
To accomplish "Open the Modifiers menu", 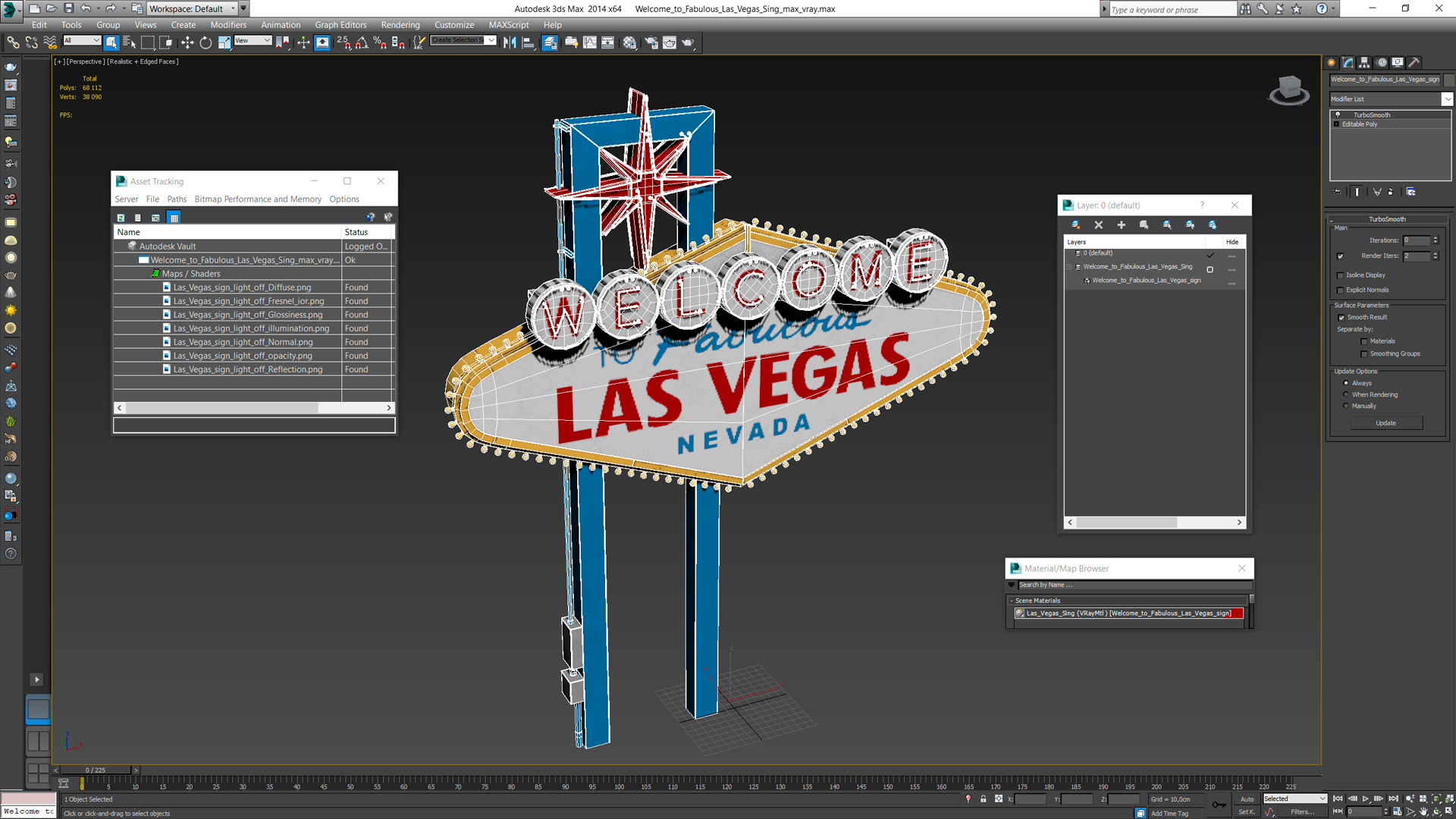I will click(x=227, y=25).
